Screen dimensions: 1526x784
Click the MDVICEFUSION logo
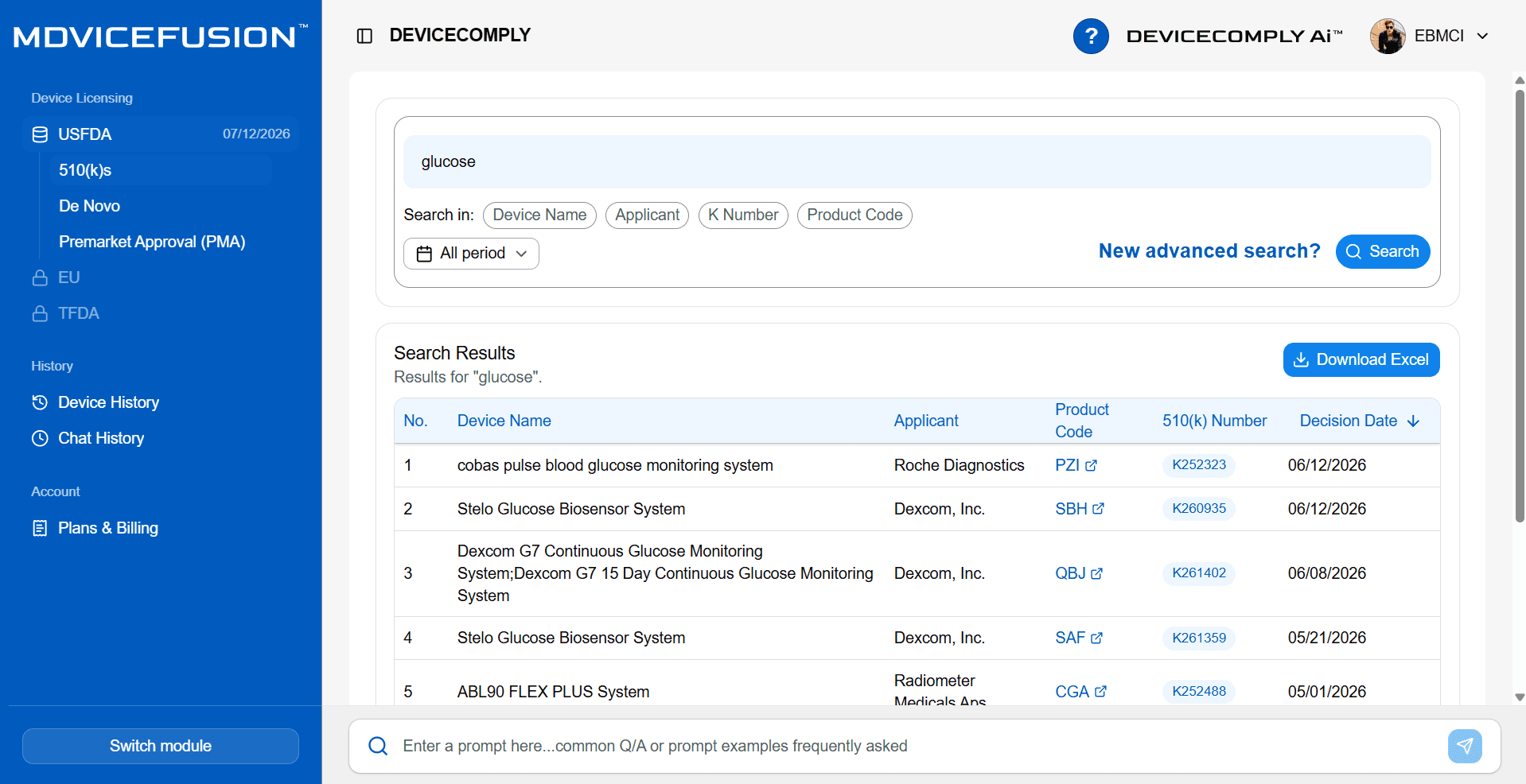161,37
